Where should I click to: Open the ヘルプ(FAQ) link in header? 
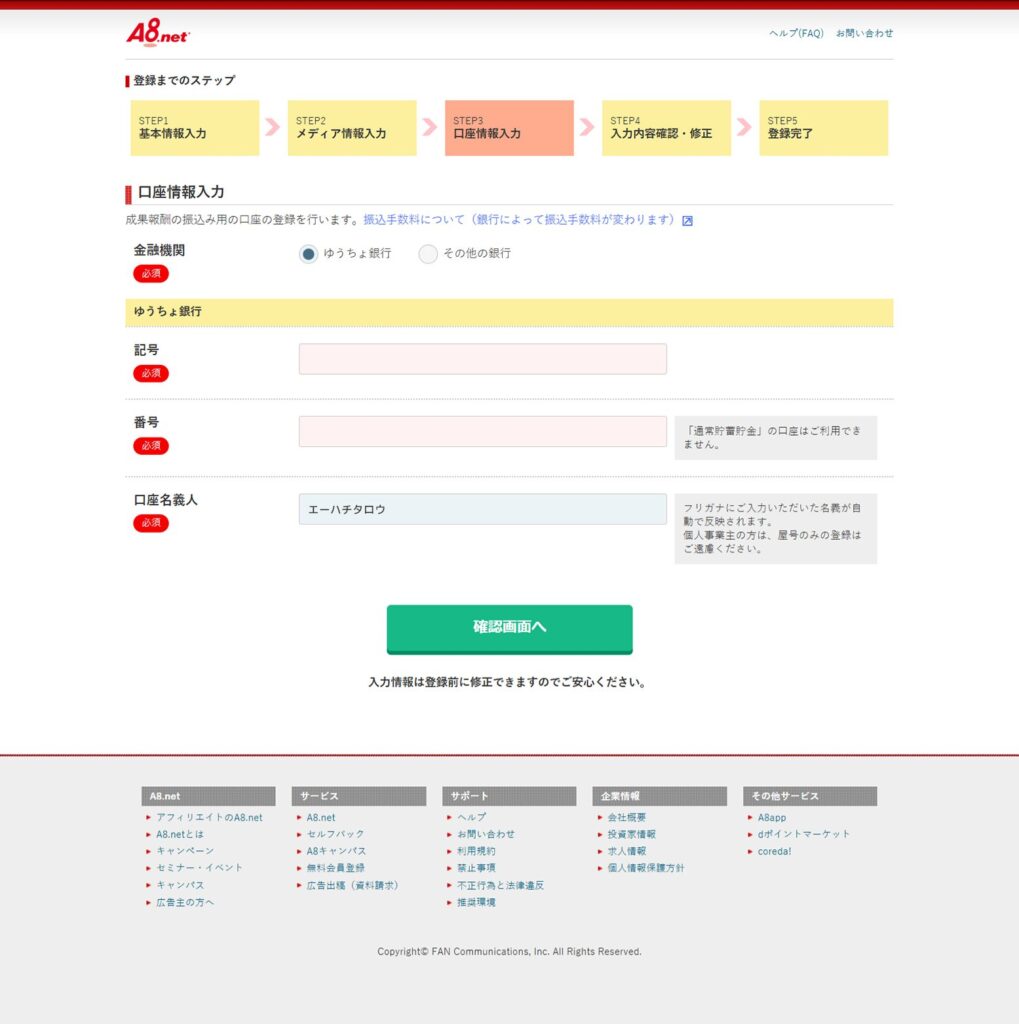click(x=796, y=33)
